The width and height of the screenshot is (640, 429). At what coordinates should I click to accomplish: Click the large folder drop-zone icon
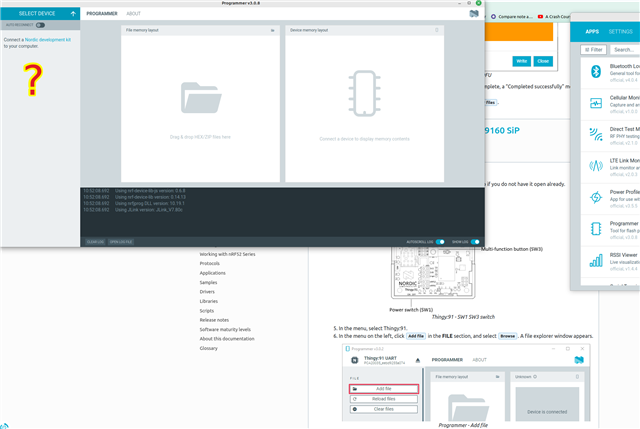[x=201, y=98]
